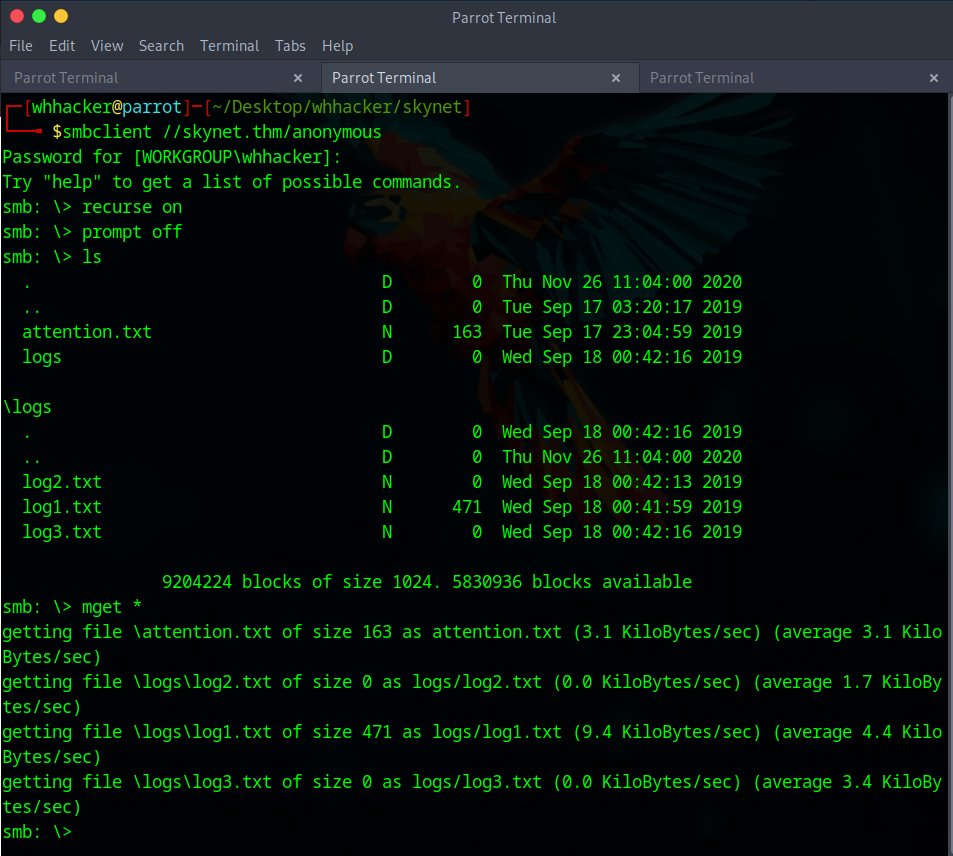Image resolution: width=953 pixels, height=856 pixels.
Task: Close the active middle terminal tab
Action: pyautogui.click(x=616, y=78)
